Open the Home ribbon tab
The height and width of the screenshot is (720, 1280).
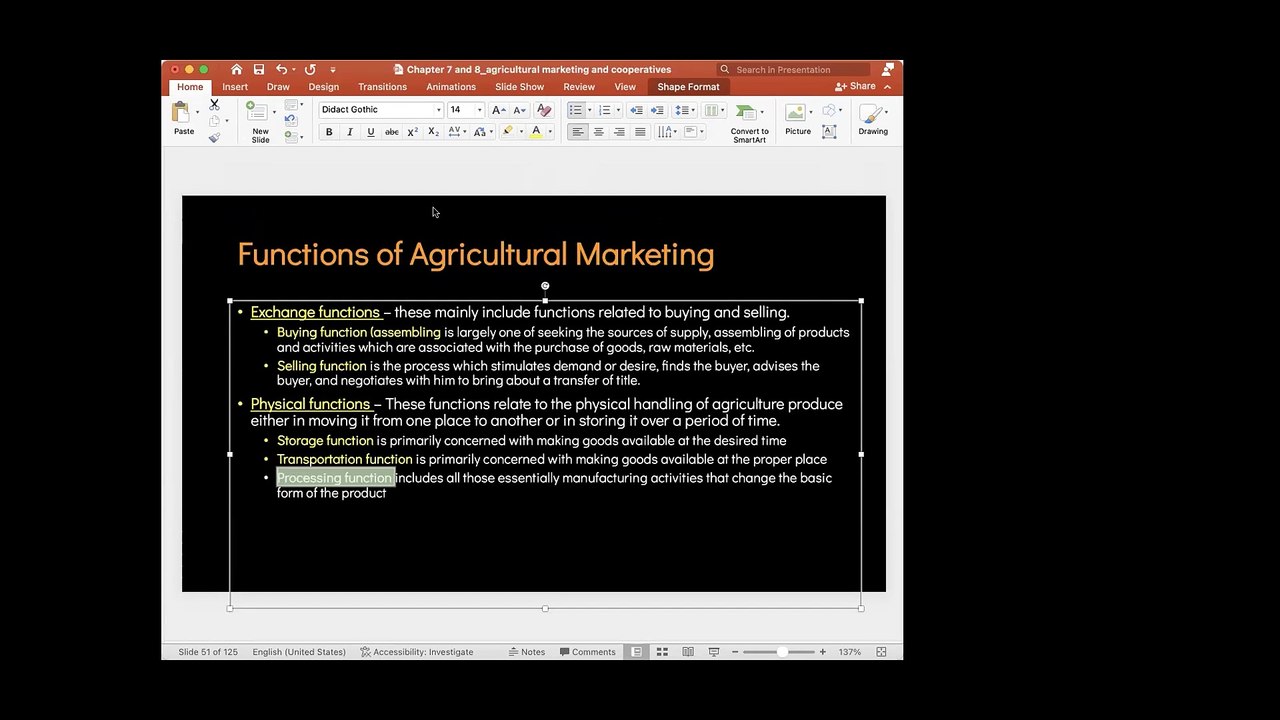[x=190, y=87]
